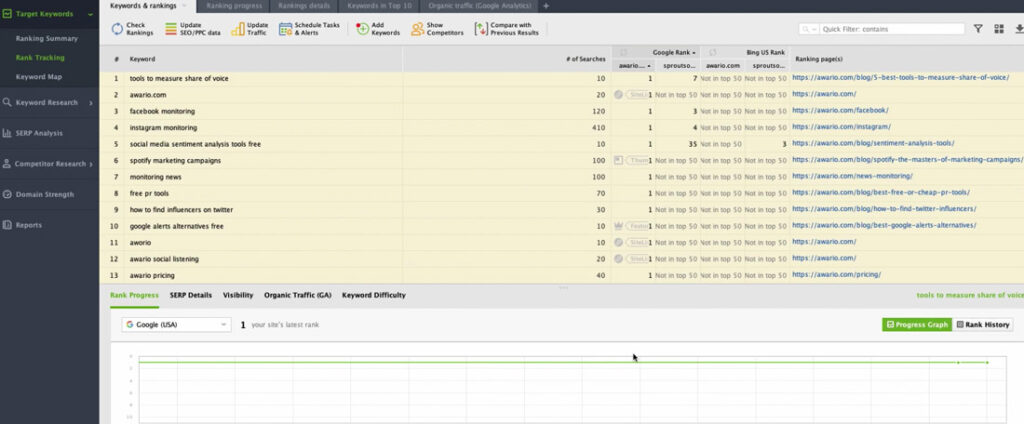Click the Quick Filter magnifier icon

[x=808, y=29]
